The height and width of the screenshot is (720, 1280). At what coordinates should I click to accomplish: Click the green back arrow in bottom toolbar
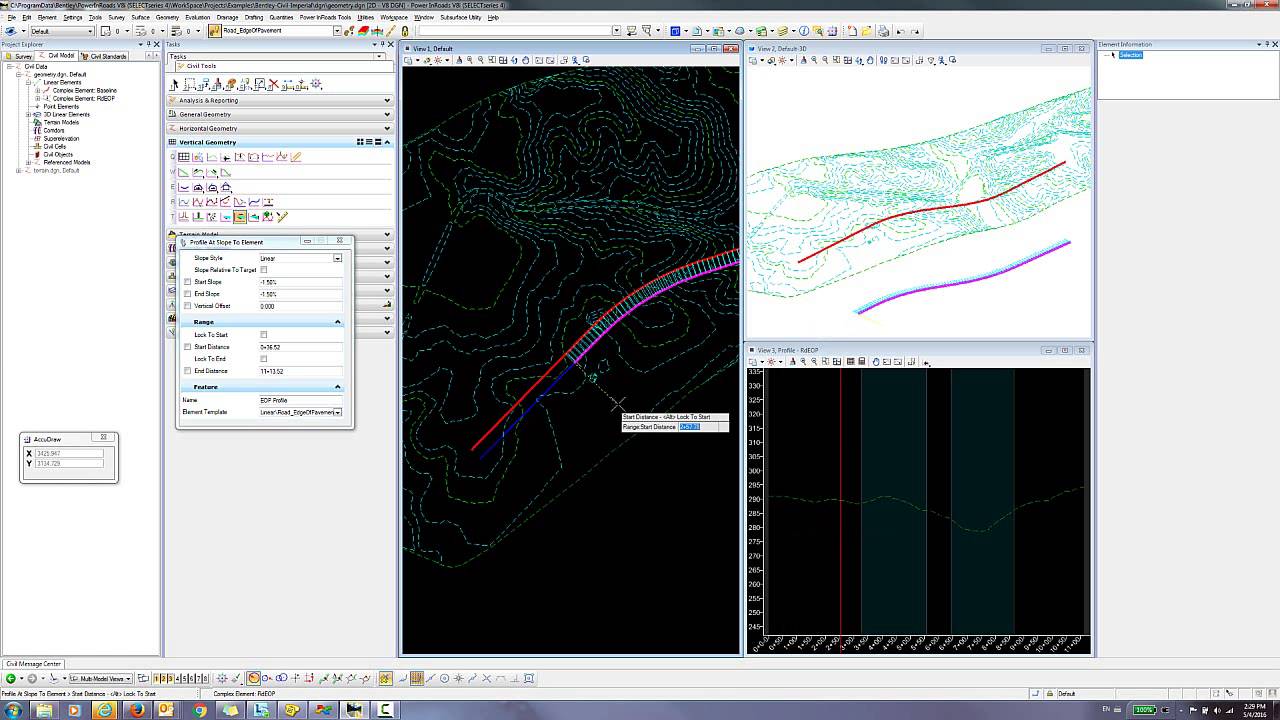tap(10, 678)
